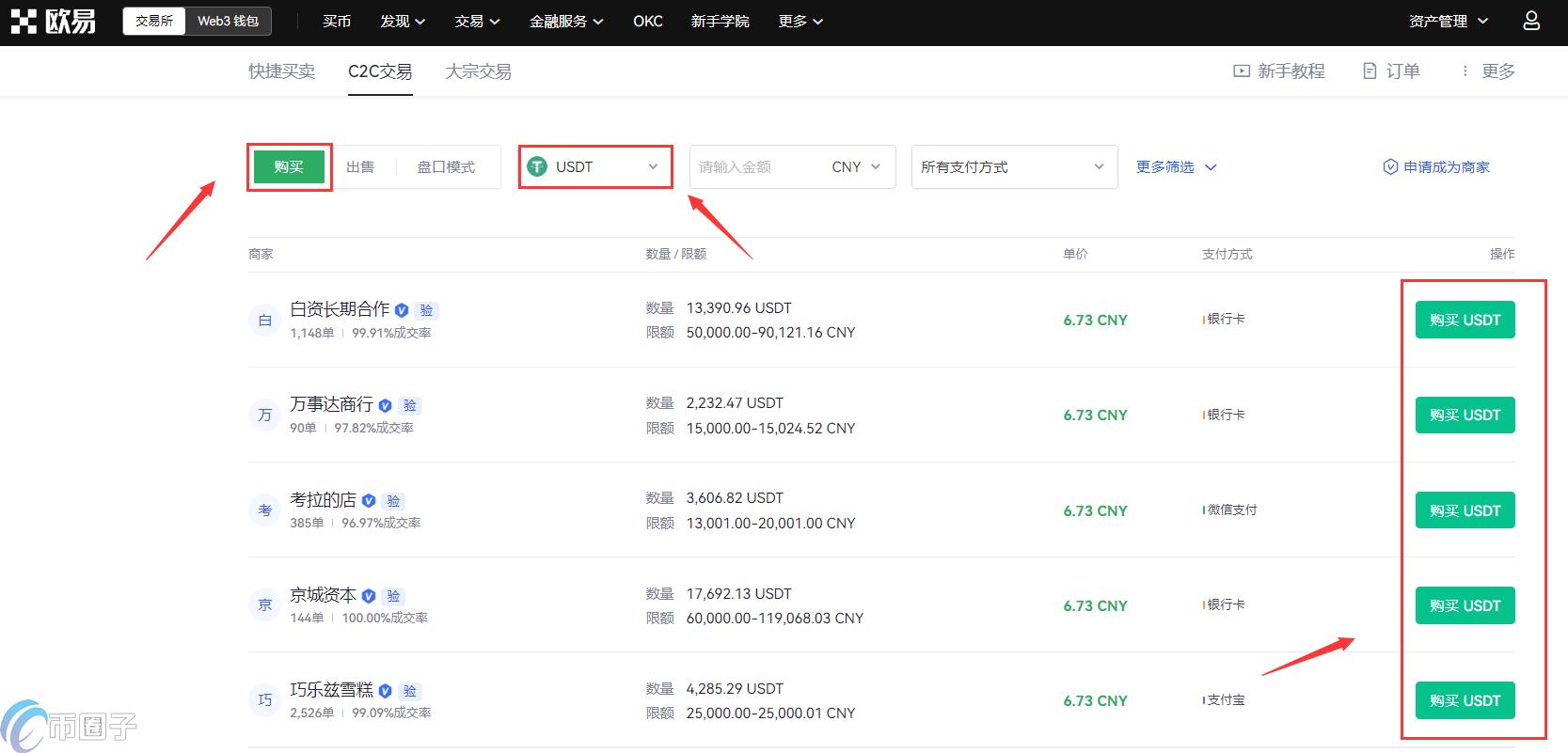
Task: Expand the 交易 menu in navbar
Action: point(477,21)
